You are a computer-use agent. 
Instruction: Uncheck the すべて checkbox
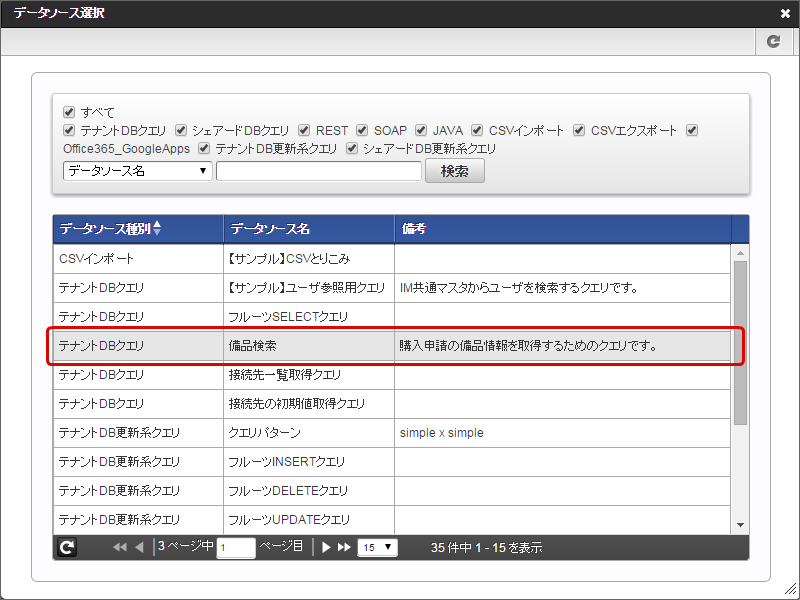click(69, 112)
